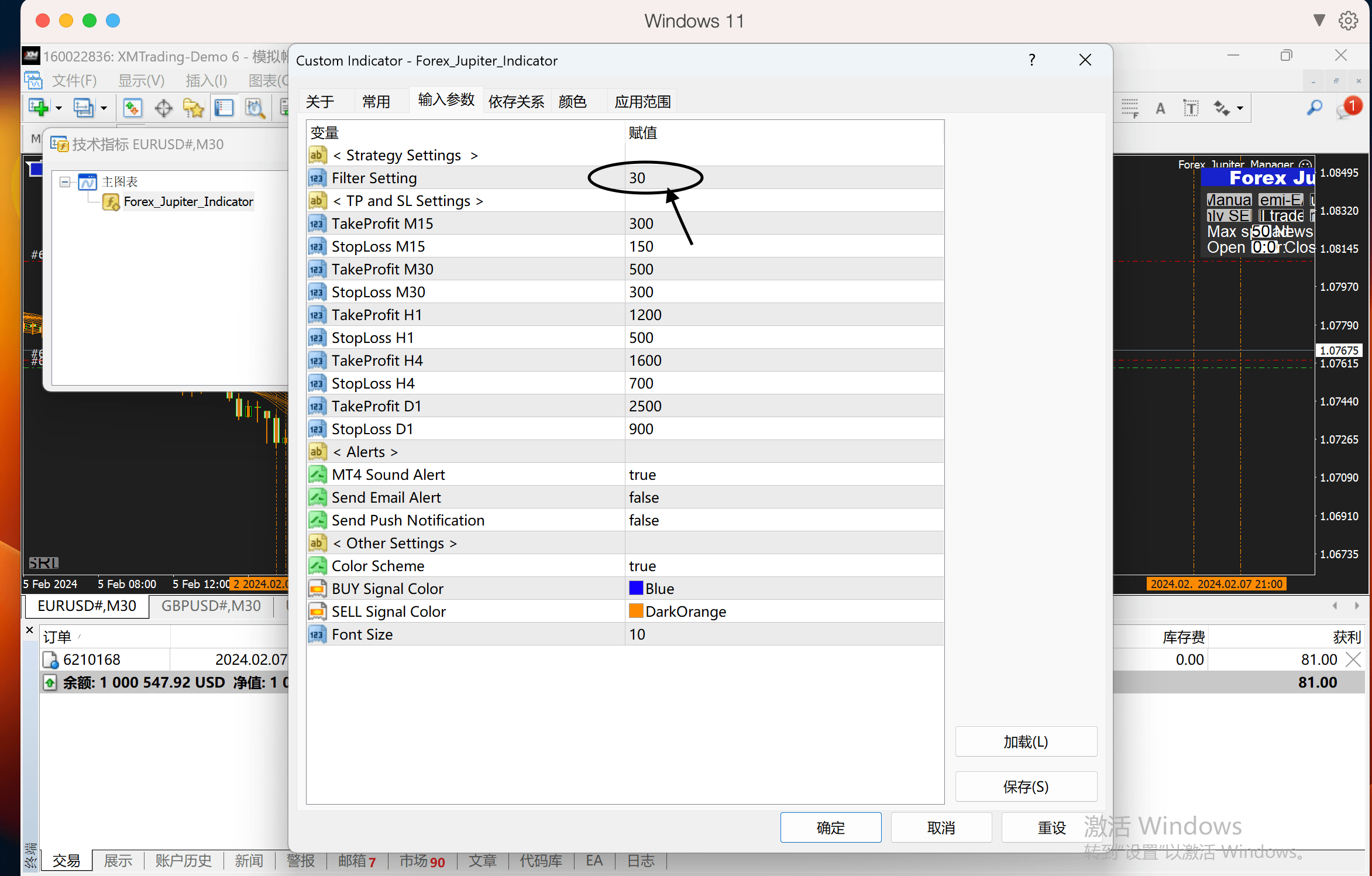Select the text box T tool
1372x876 pixels.
tap(1191, 108)
